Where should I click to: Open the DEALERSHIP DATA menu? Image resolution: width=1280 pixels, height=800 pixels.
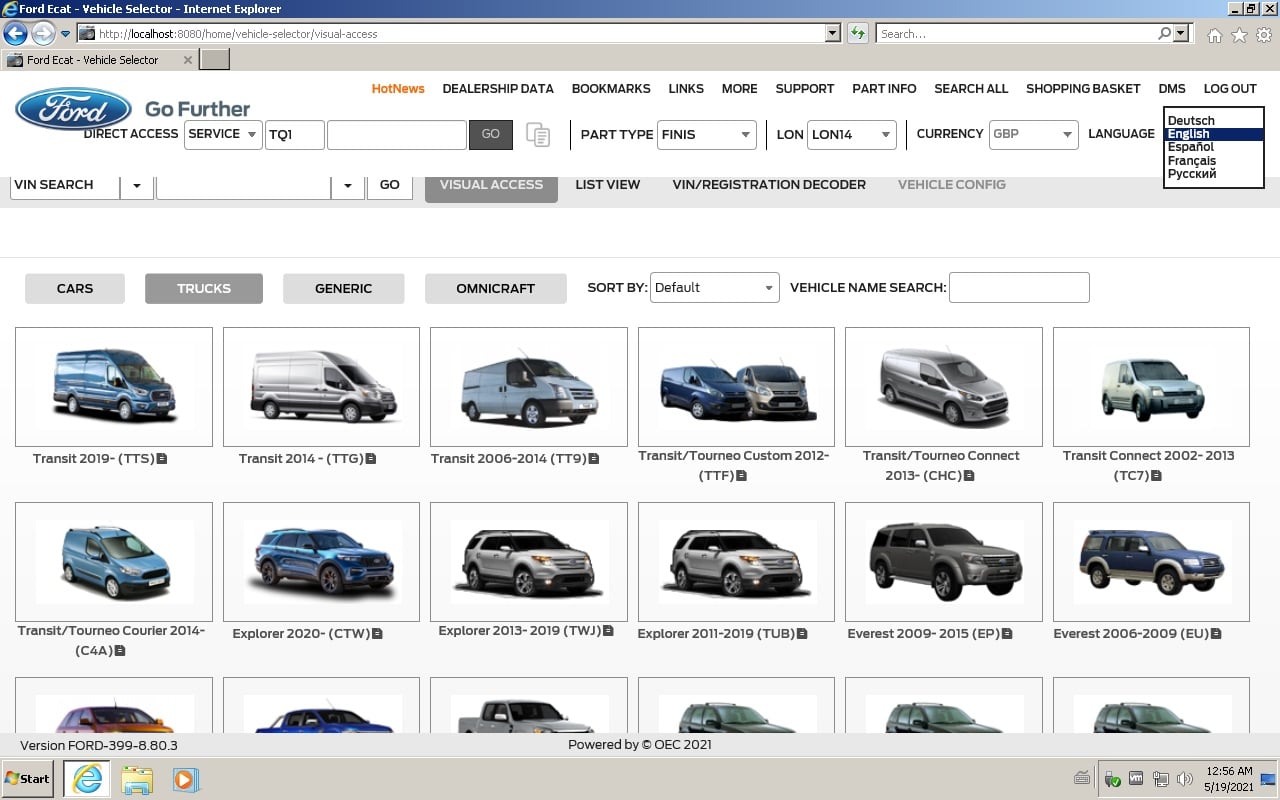point(498,88)
